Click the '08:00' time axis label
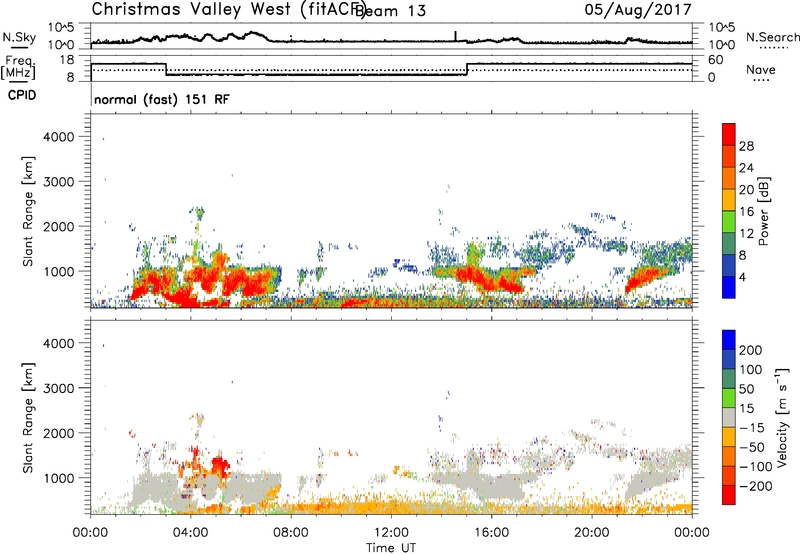This screenshot has height=554, width=800. tap(291, 533)
